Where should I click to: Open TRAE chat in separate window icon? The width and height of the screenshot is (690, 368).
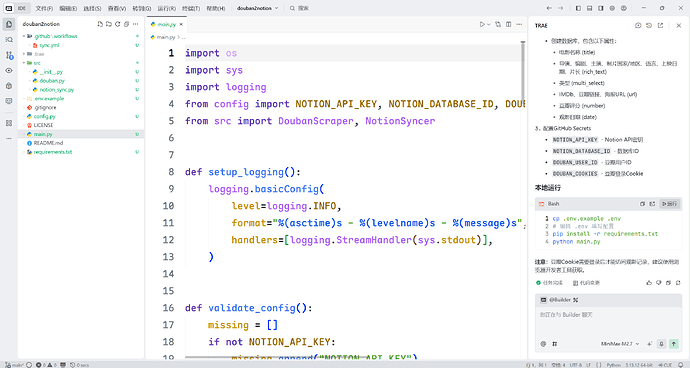pyautogui.click(x=661, y=26)
